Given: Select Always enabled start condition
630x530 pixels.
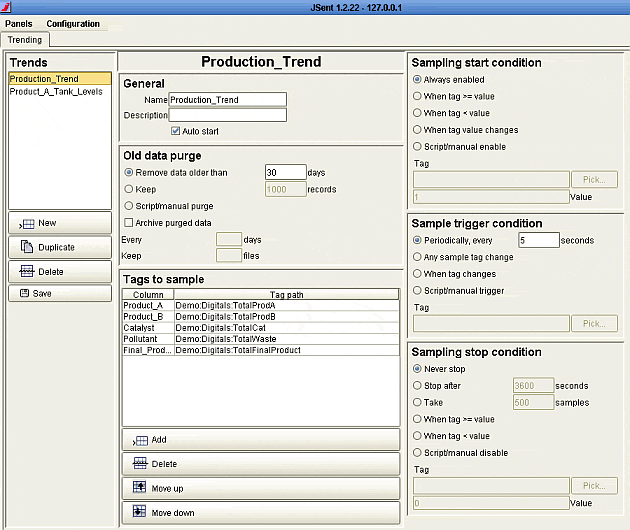Looking at the screenshot, I should (x=417, y=79).
